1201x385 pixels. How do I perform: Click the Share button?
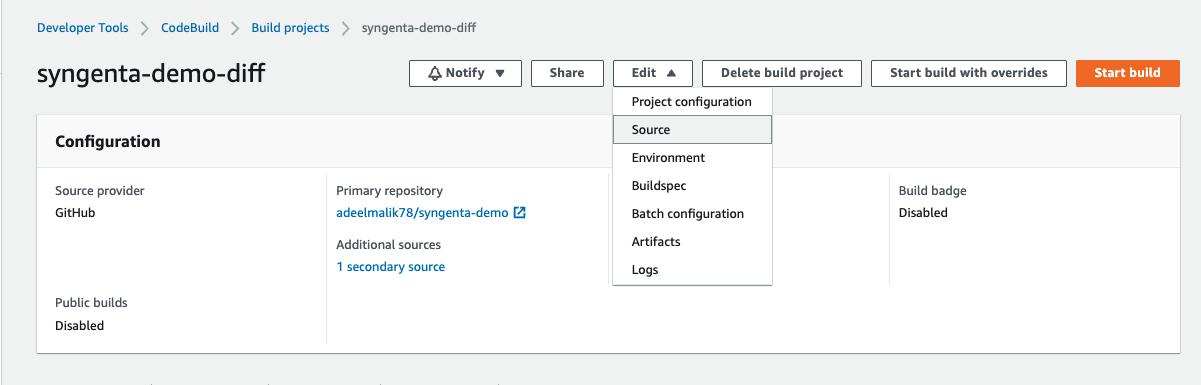[567, 73]
